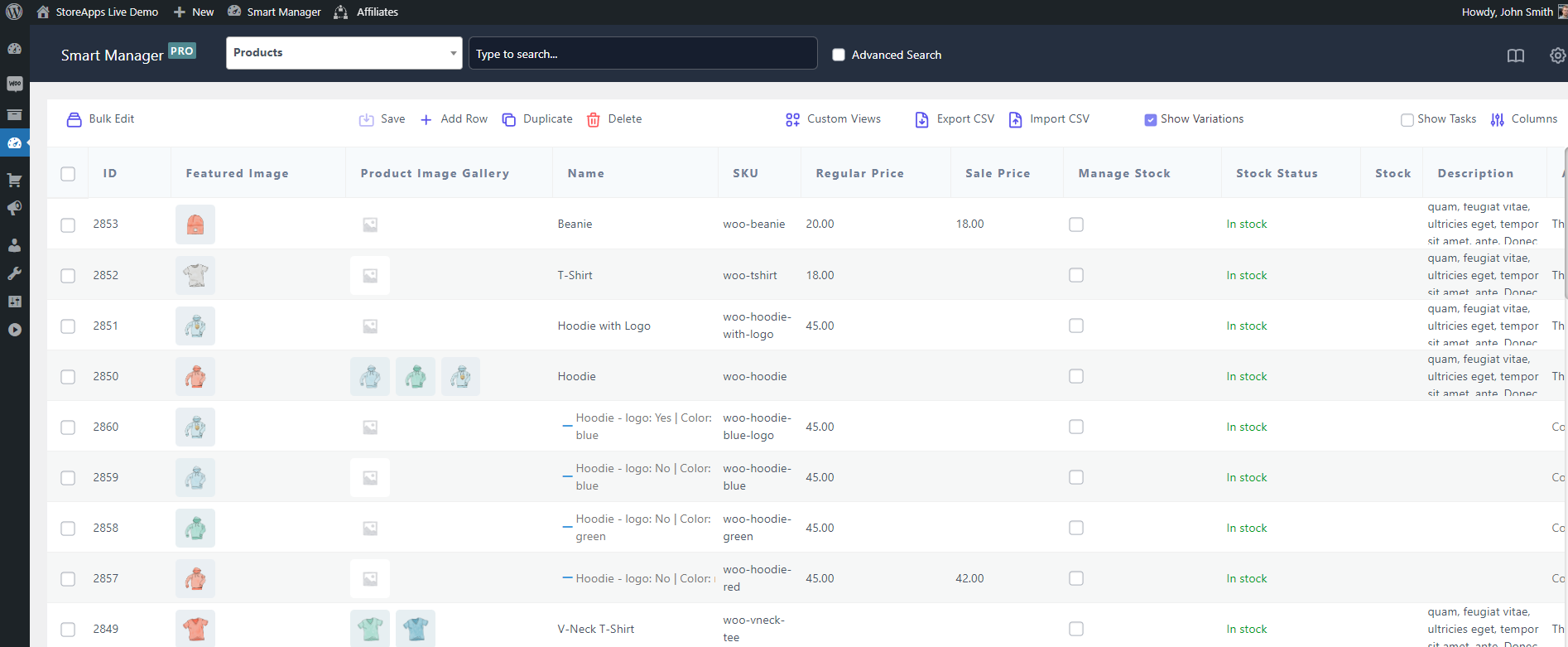Open the documentation book icon

(1515, 56)
